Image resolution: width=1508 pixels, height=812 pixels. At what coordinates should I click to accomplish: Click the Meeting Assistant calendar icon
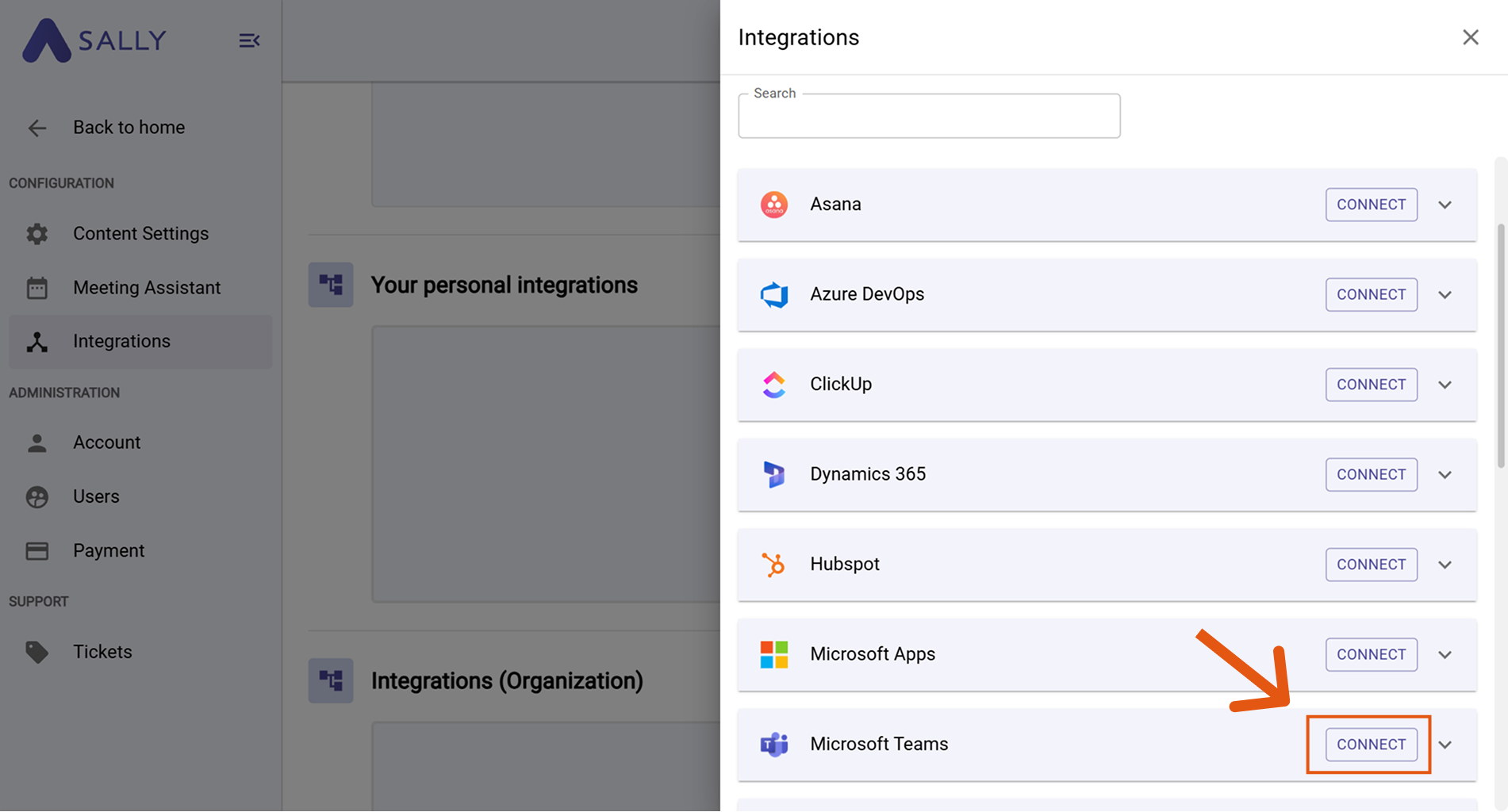click(x=37, y=288)
